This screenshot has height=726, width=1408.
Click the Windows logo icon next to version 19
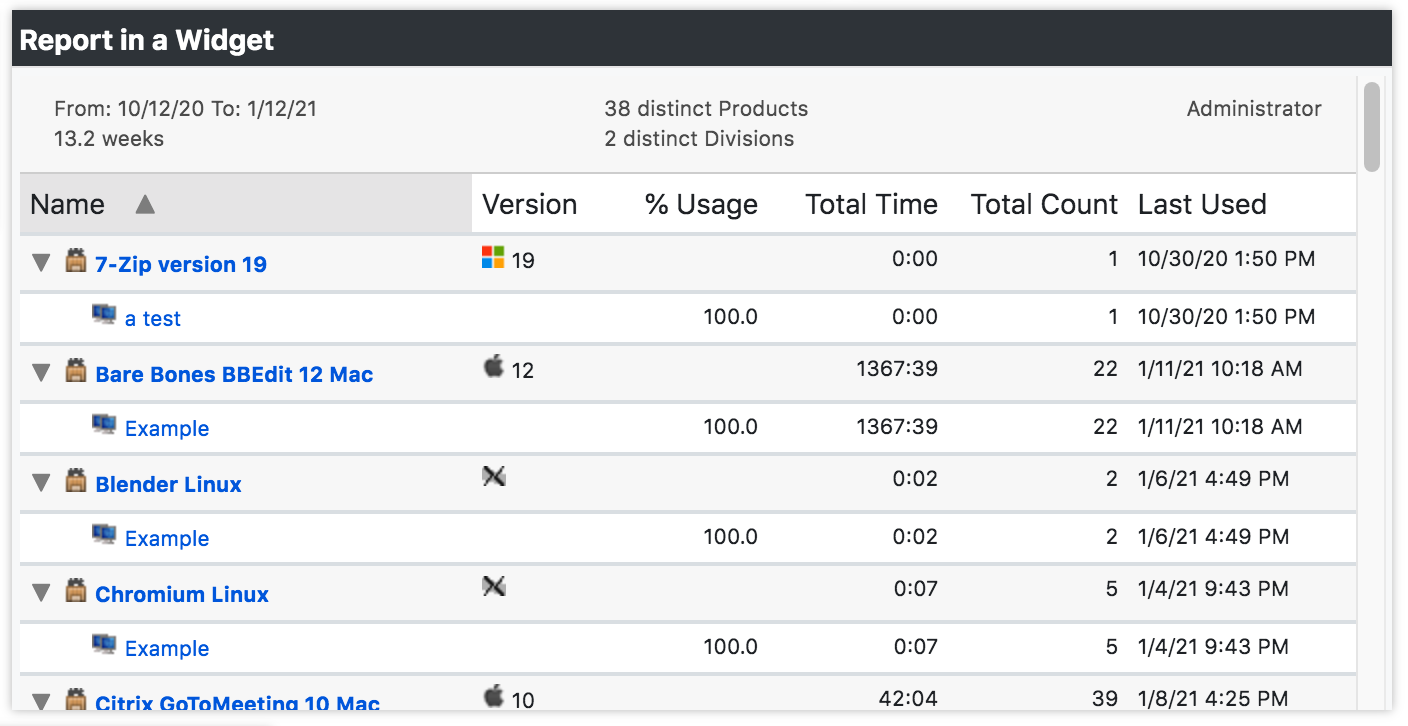pyautogui.click(x=493, y=258)
